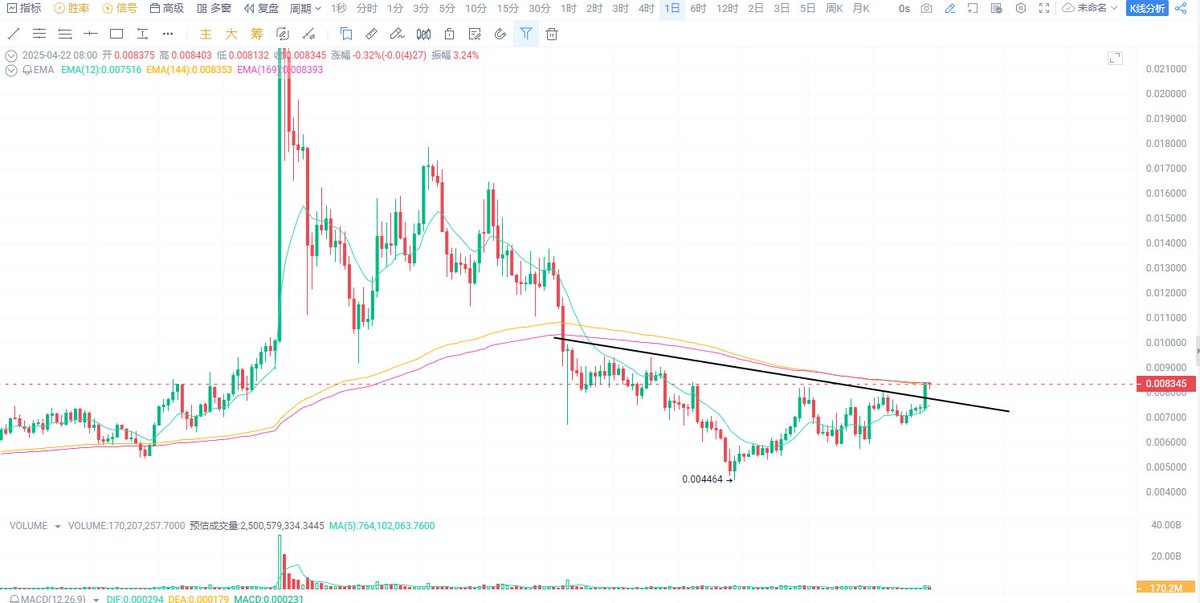The height and width of the screenshot is (603, 1200).
Task: Take a chart screenshot with camera icon
Action: click(x=926, y=8)
